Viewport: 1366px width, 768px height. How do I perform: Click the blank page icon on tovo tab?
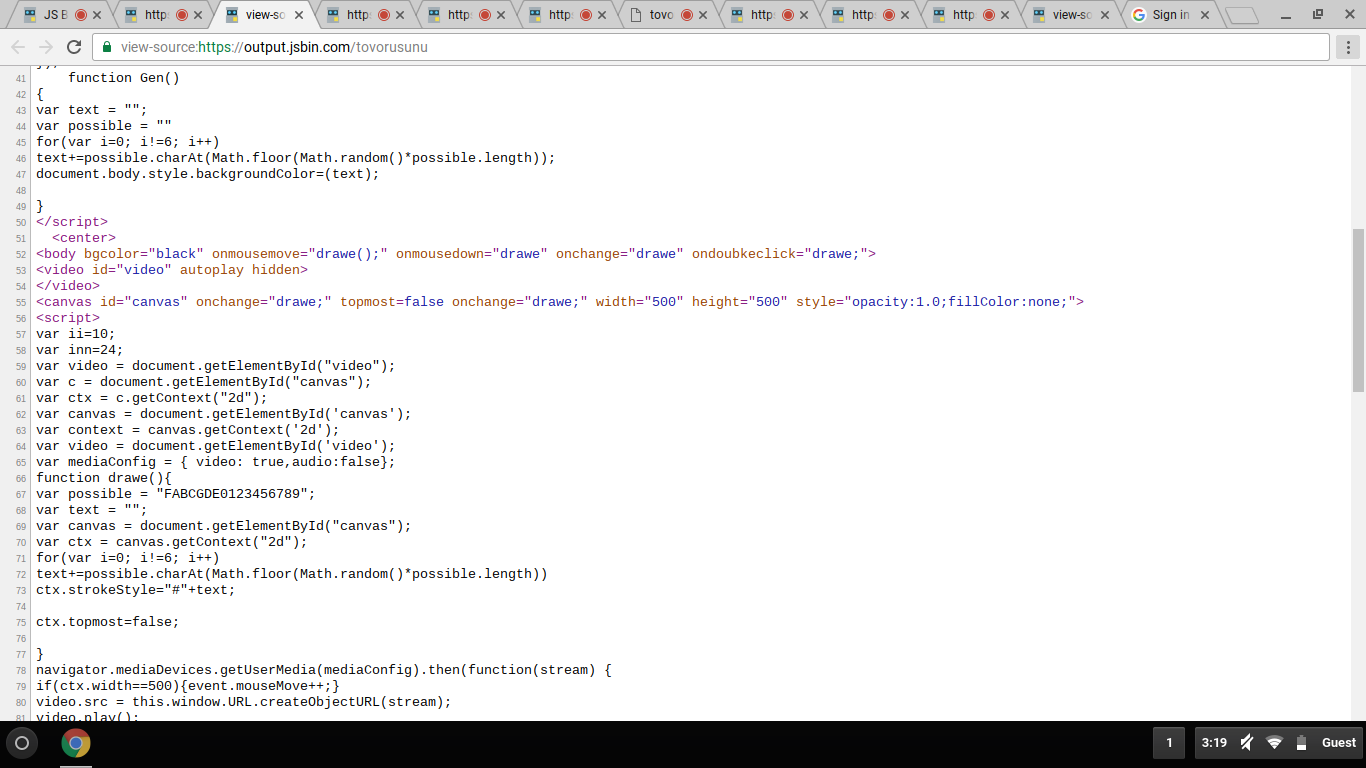point(634,15)
